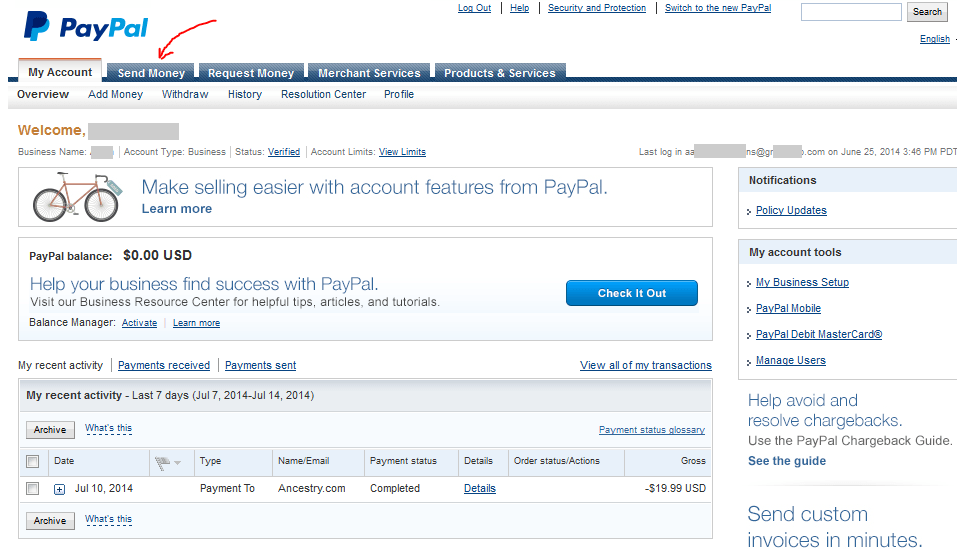Click the Payment To type cell
Image resolution: width=957 pixels, height=549 pixels.
click(227, 489)
